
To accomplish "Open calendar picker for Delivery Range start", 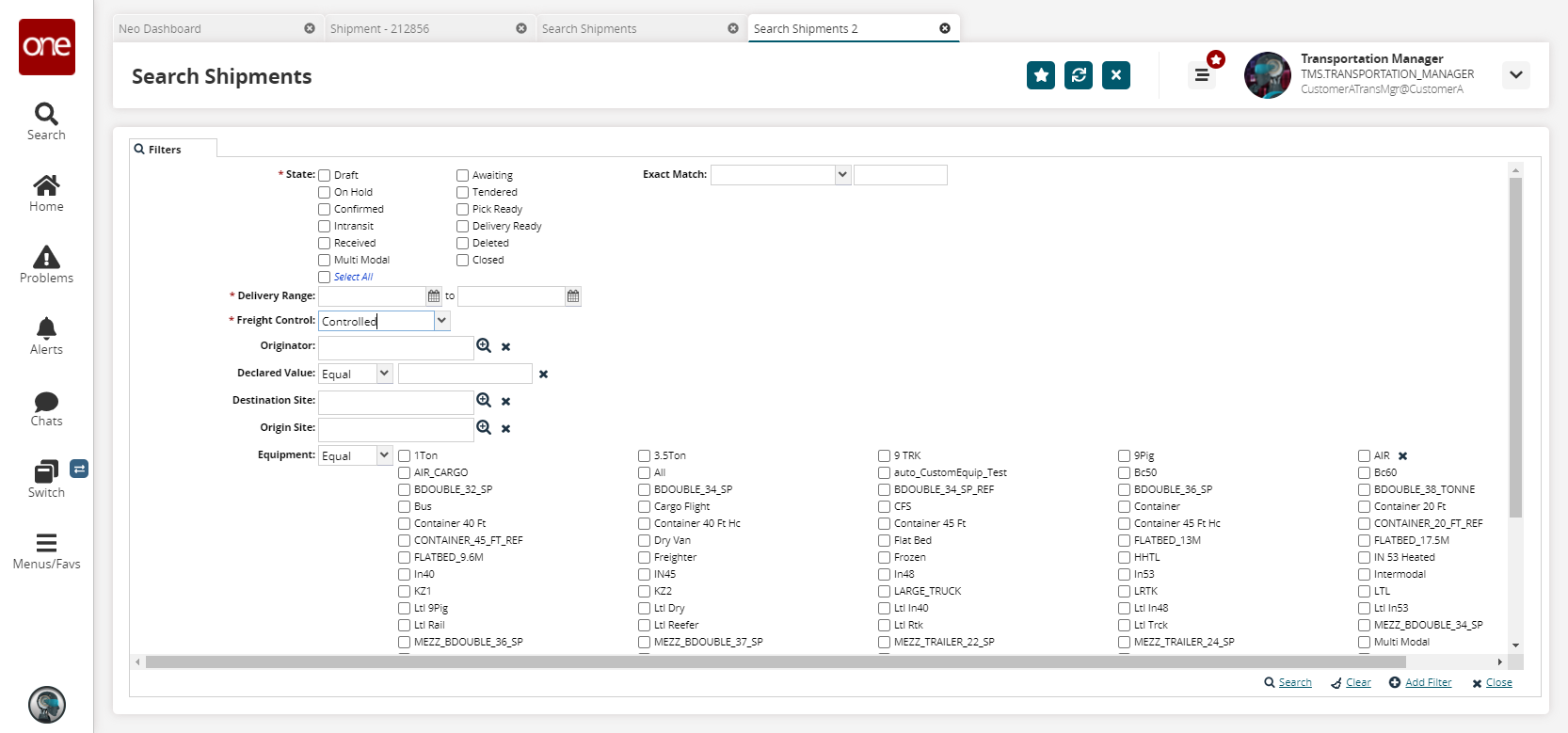I will (434, 296).
